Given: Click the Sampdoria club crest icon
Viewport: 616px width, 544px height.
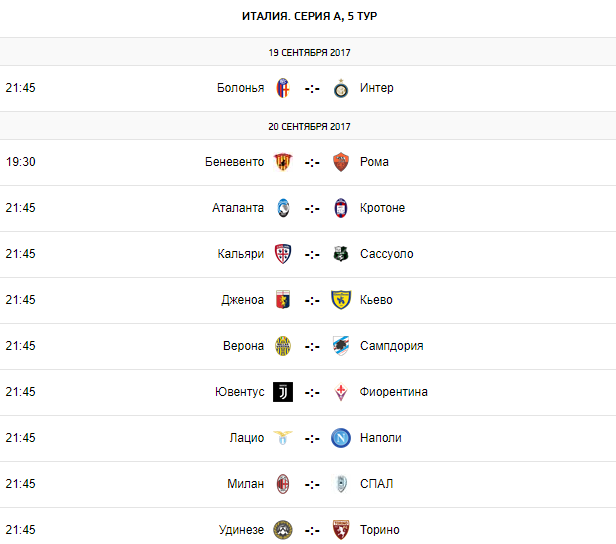Looking at the screenshot, I should click(x=341, y=346).
